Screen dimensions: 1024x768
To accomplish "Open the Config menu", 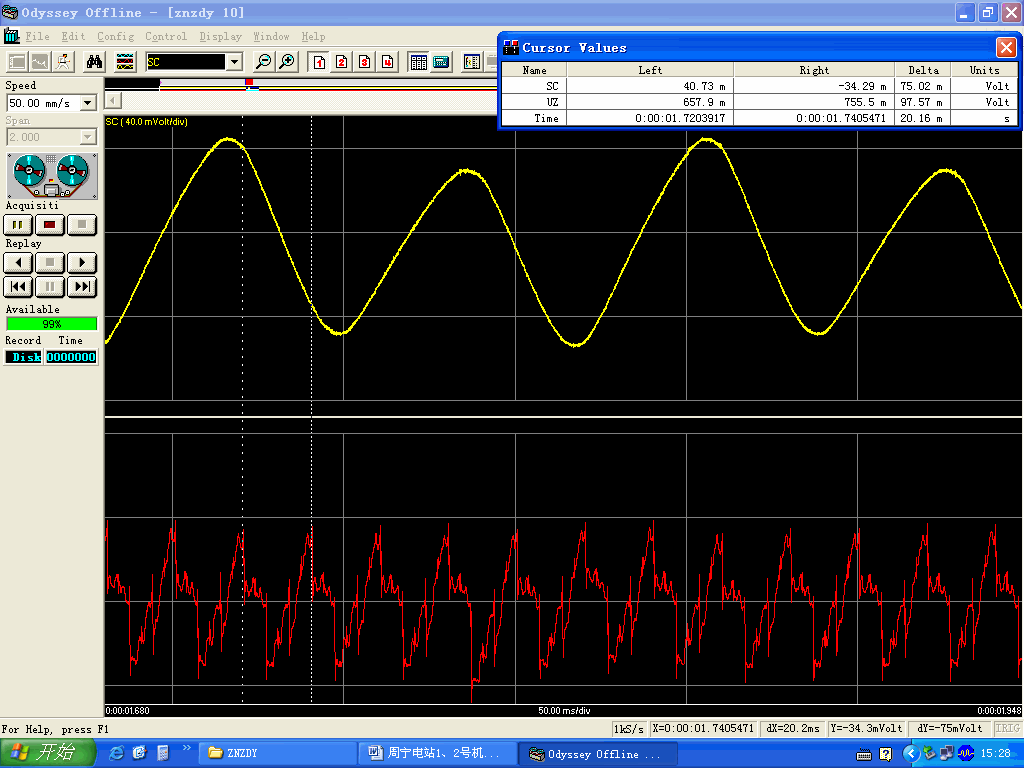I will coord(115,37).
